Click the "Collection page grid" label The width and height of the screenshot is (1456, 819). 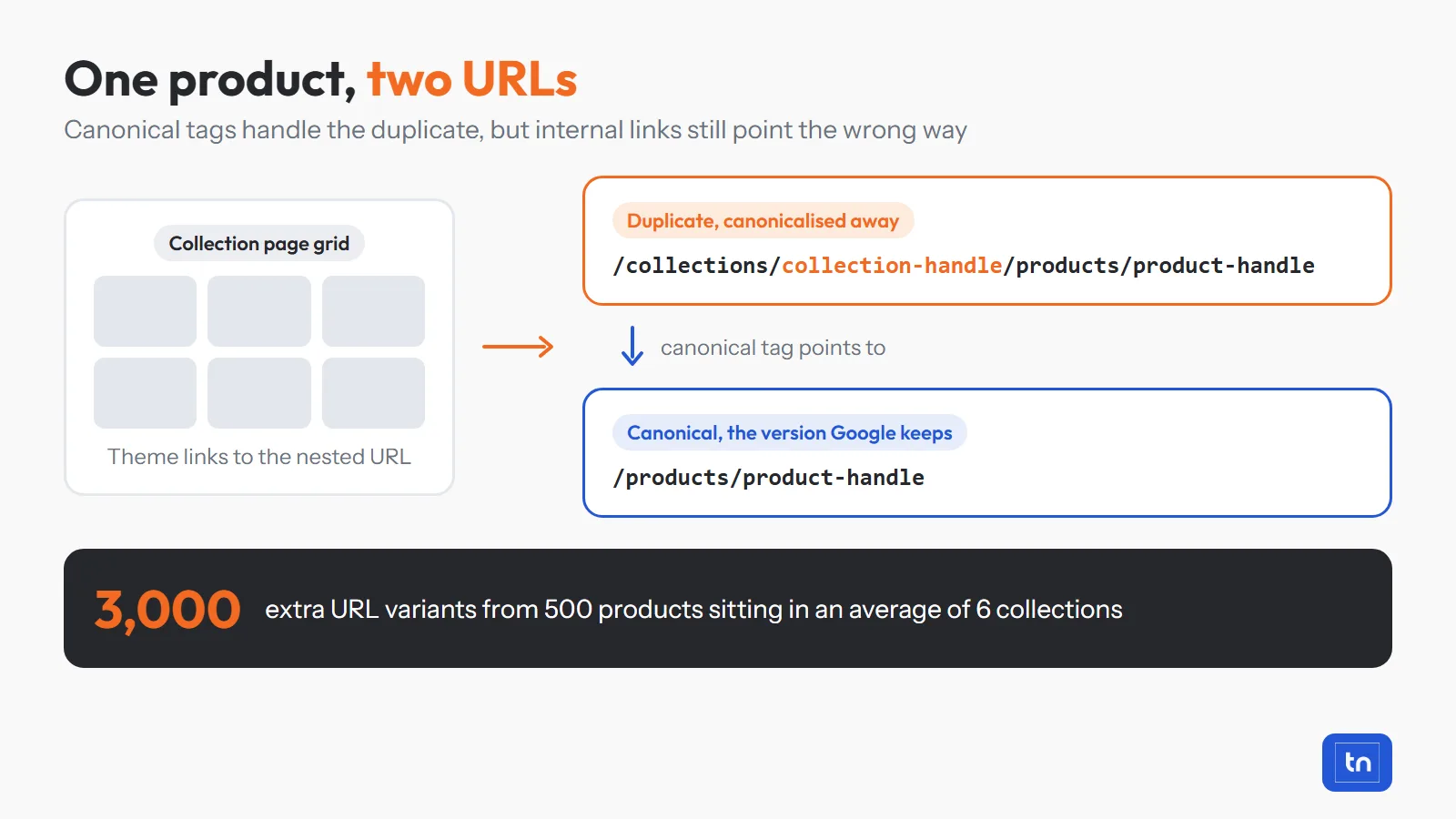[x=259, y=244]
